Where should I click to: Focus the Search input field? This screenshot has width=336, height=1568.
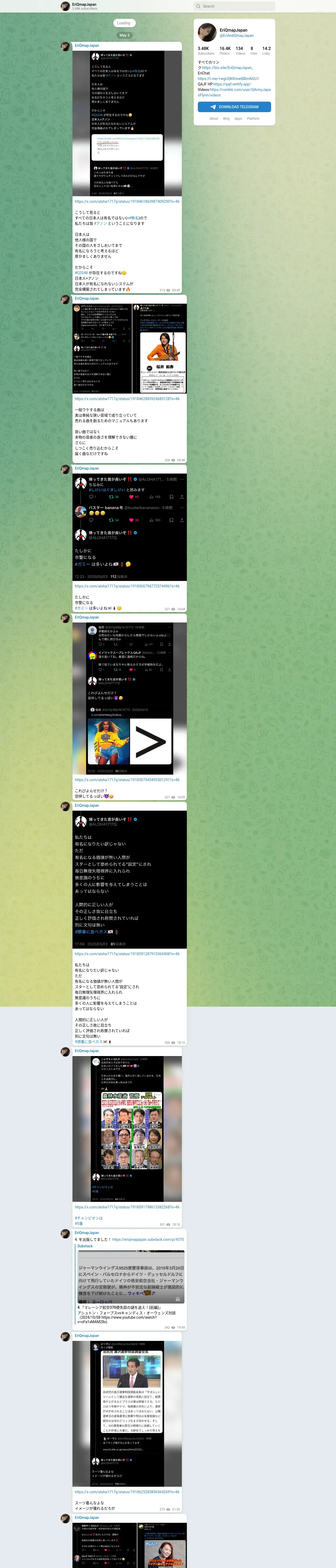[x=234, y=6]
